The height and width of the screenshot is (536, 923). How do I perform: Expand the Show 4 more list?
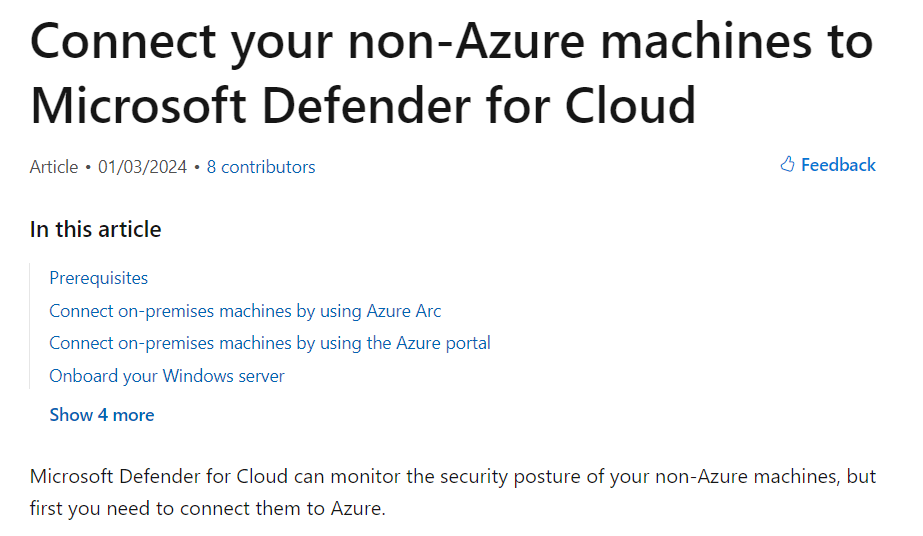pos(102,415)
